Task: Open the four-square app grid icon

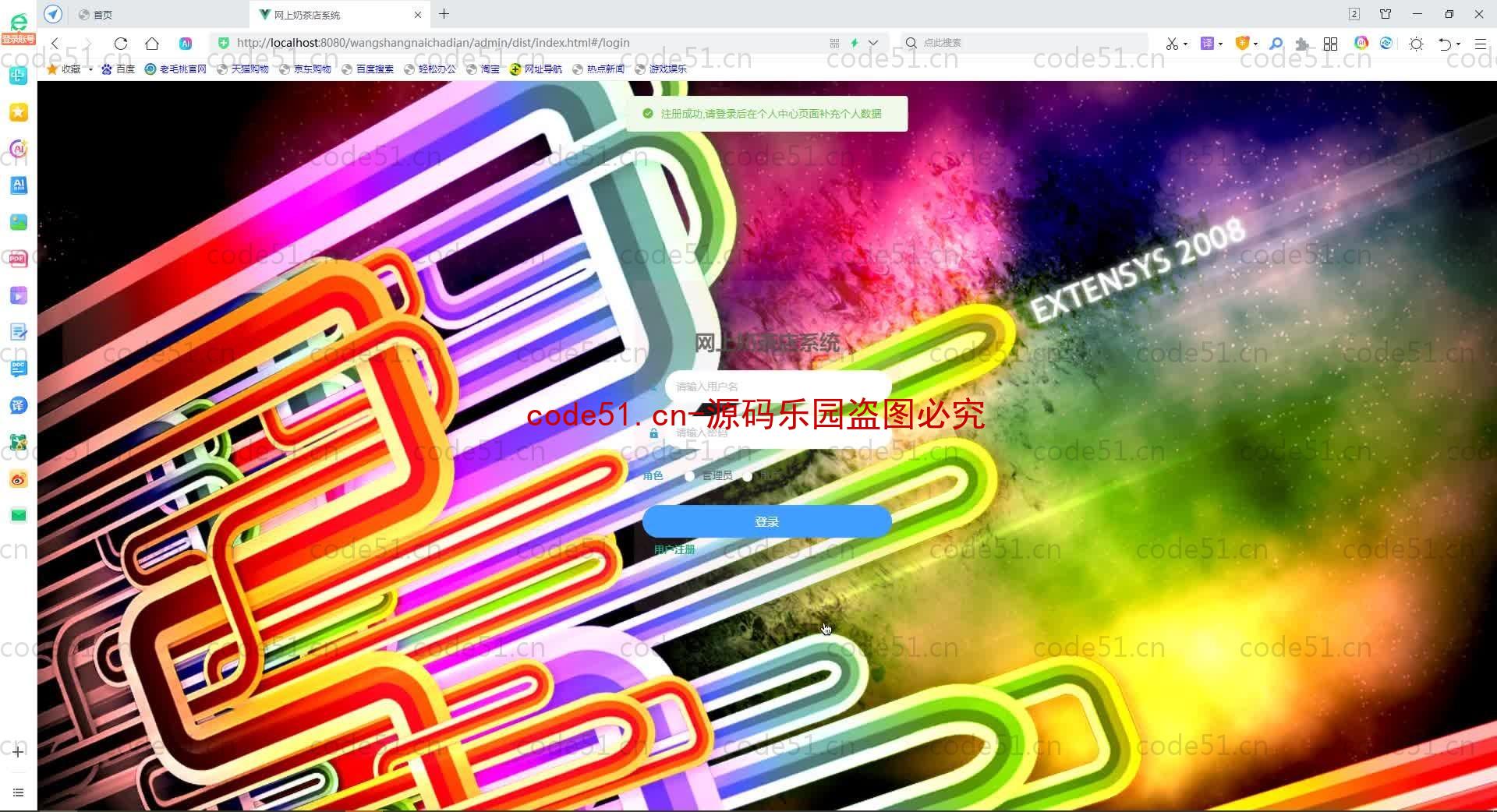Action: click(1330, 44)
